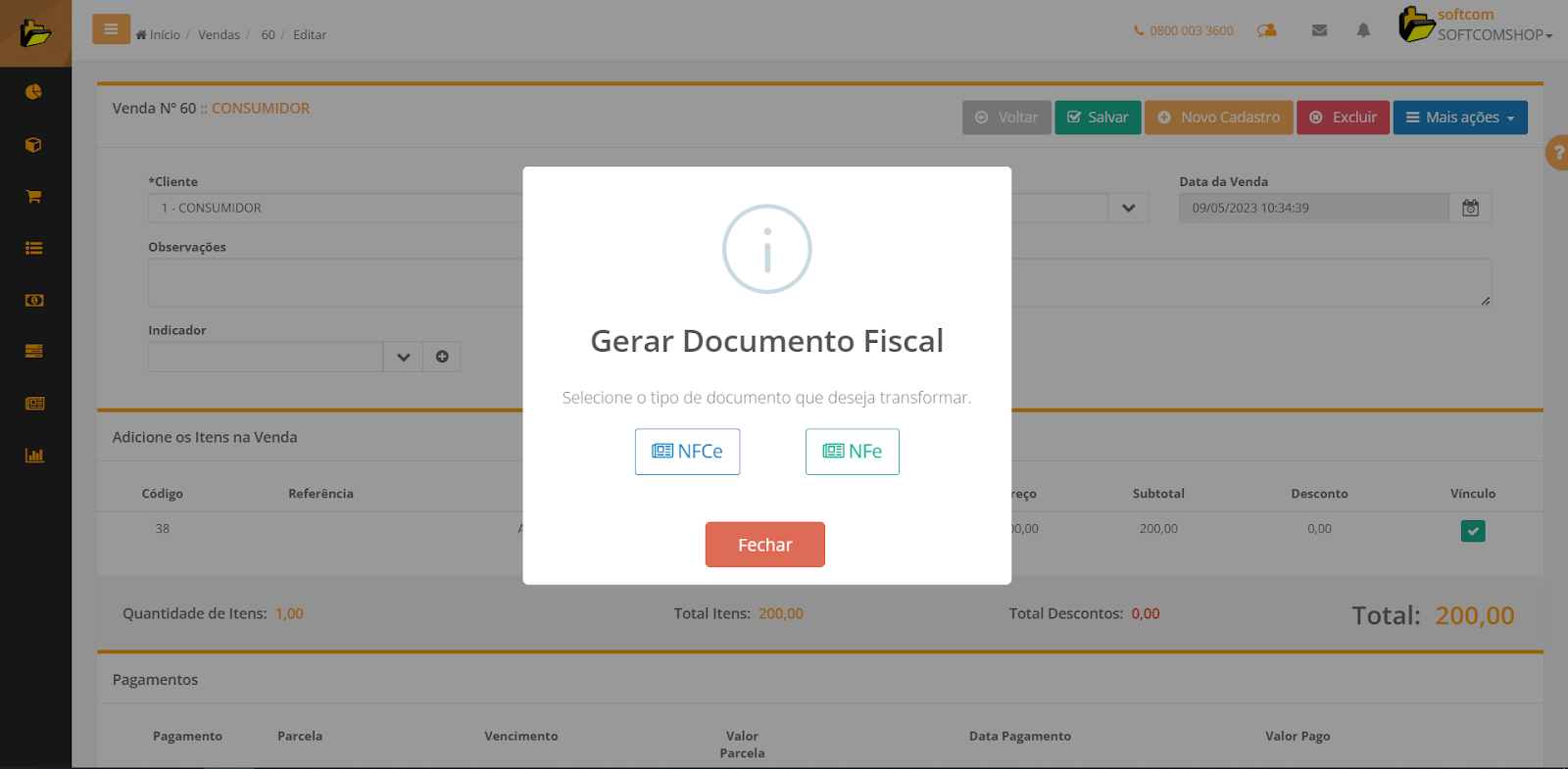Click the bar chart reports sidebar icon
Image resolution: width=1568 pixels, height=769 pixels.
tap(34, 456)
